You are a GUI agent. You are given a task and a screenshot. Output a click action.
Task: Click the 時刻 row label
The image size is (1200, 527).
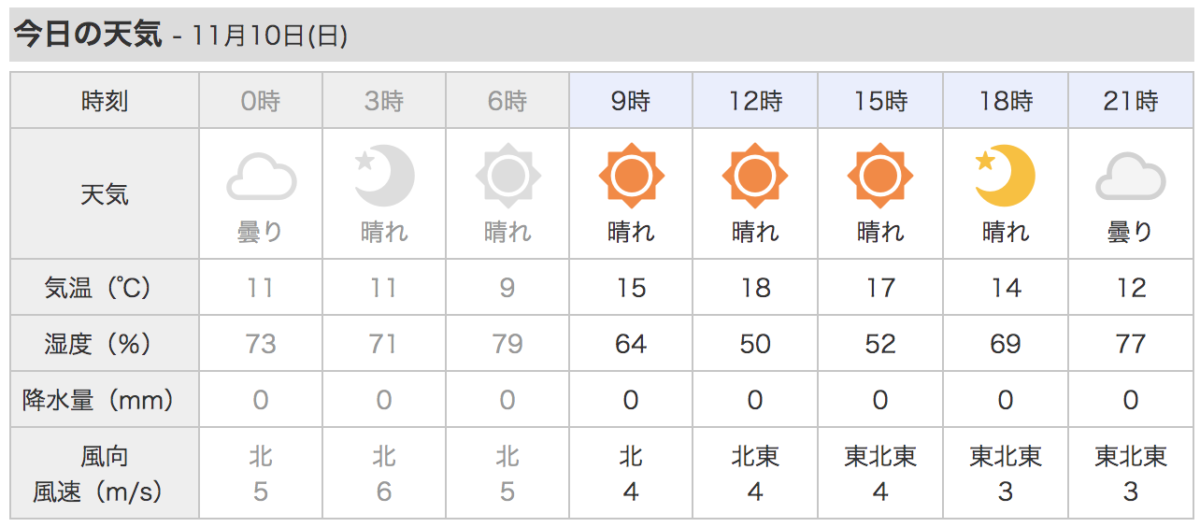105,100
